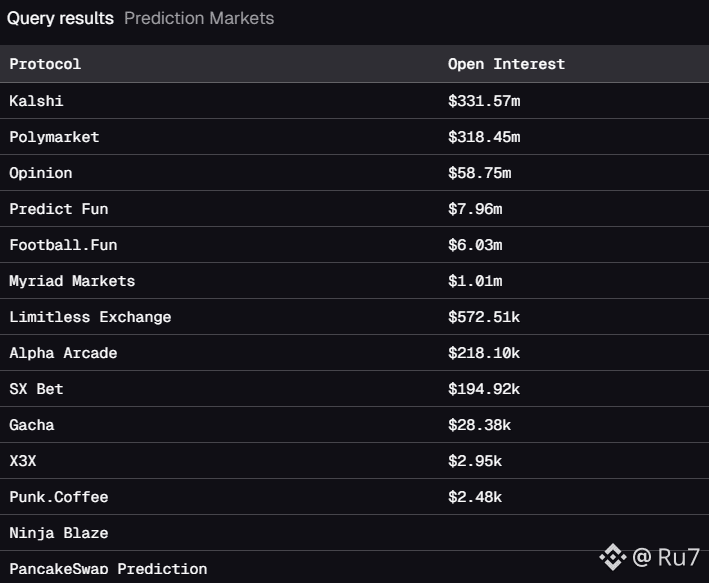Select the Query results tab
Viewport: 709px width, 583px height.
(x=61, y=18)
